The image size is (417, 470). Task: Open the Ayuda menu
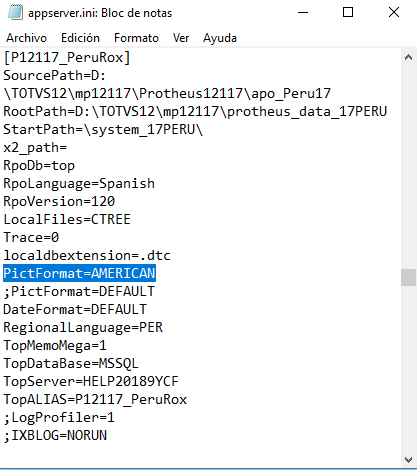tap(220, 38)
